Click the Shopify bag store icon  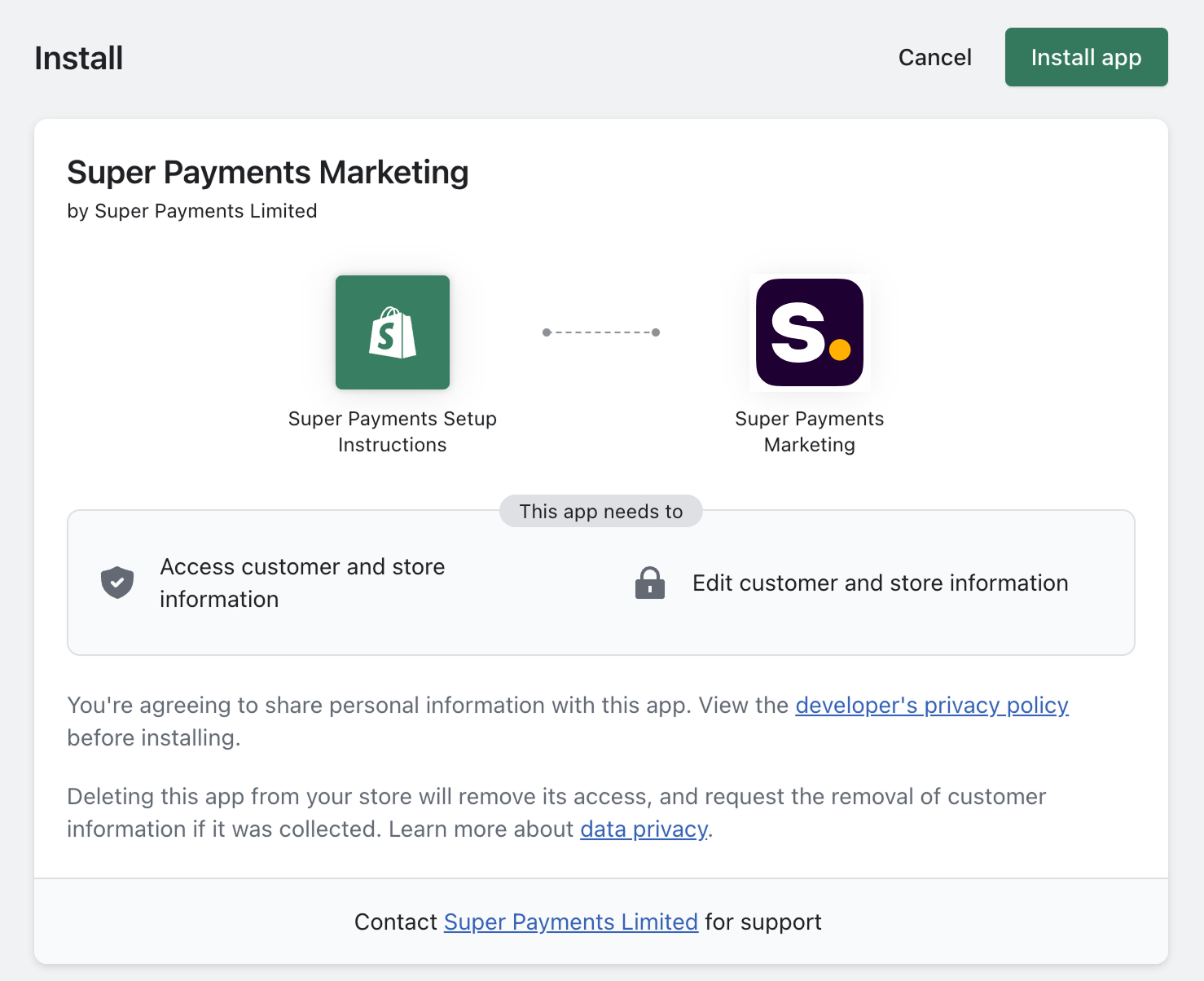pos(393,332)
